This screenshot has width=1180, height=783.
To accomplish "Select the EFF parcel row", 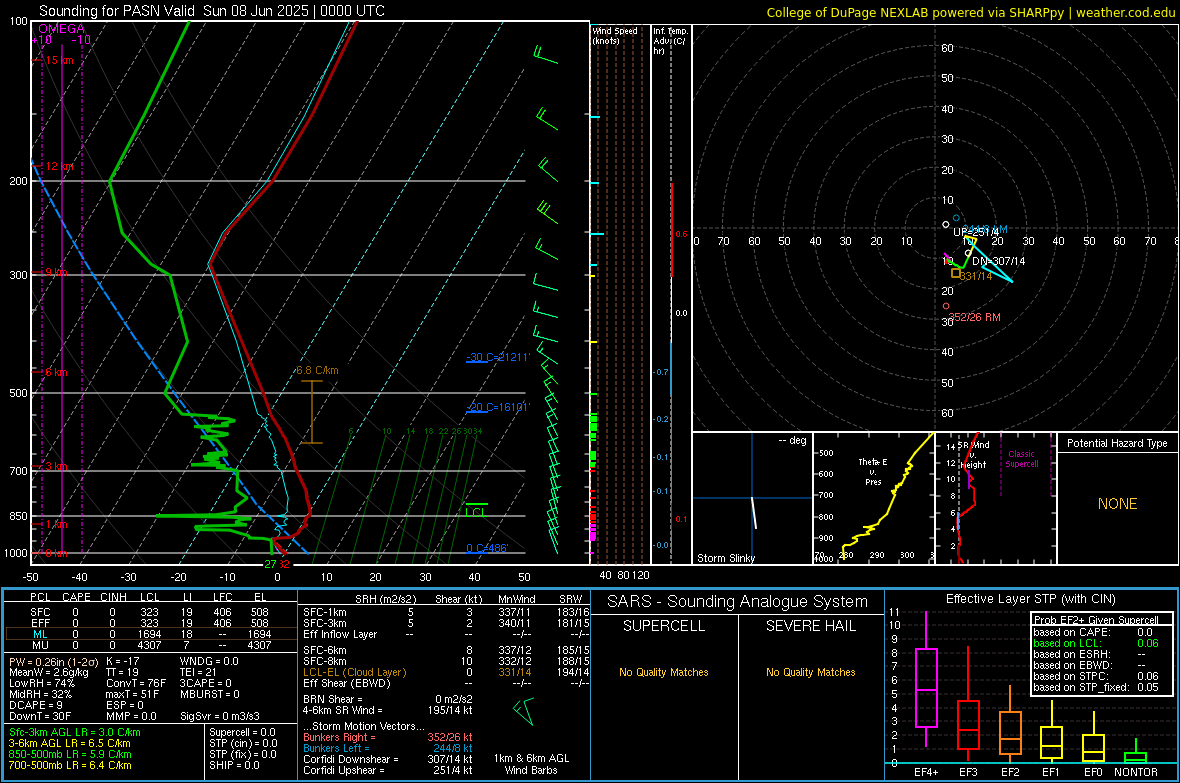I will click(149, 623).
